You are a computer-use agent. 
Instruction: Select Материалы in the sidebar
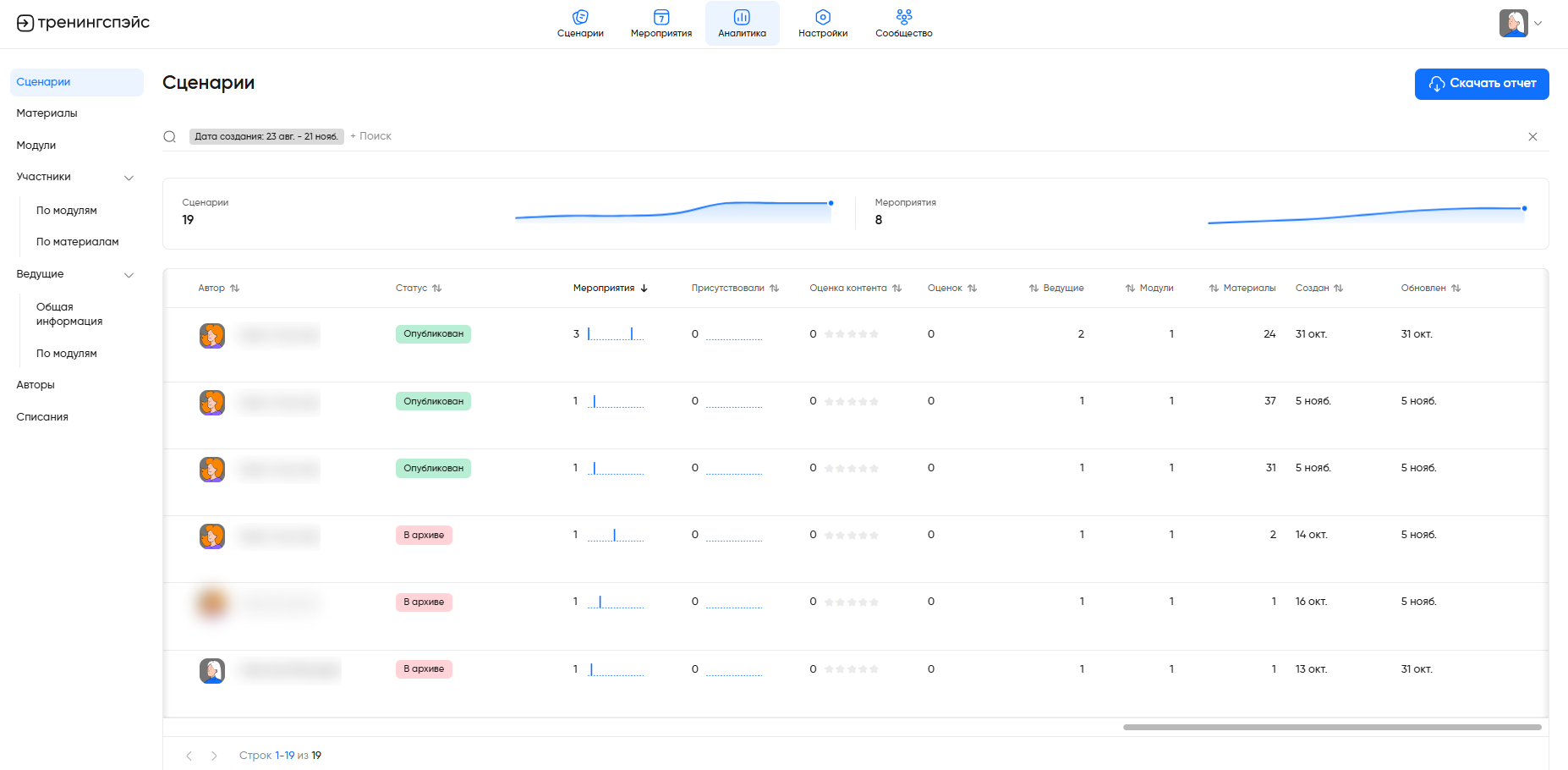(47, 113)
